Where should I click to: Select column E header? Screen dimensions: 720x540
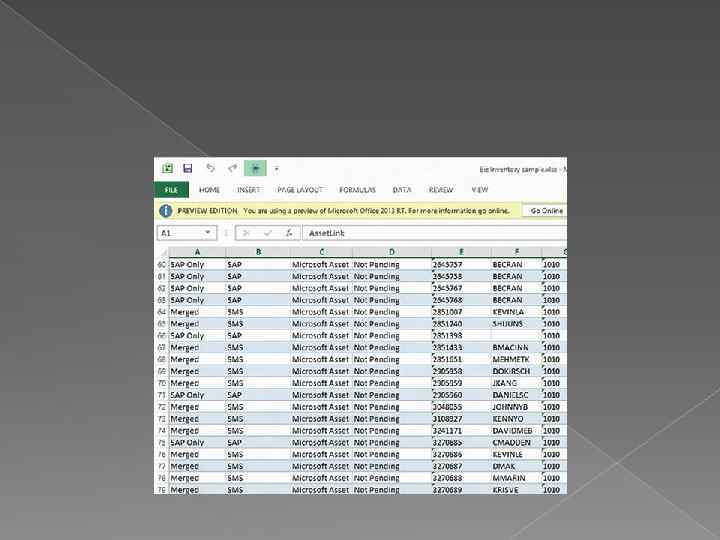pyautogui.click(x=461, y=252)
